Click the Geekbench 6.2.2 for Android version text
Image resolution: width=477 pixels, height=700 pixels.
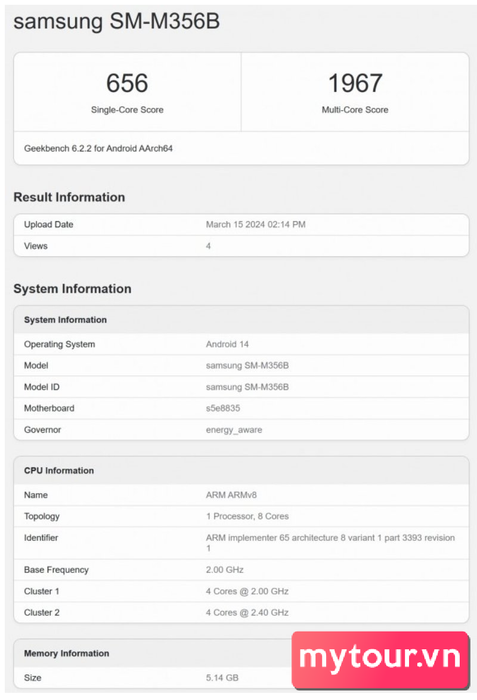[98, 148]
